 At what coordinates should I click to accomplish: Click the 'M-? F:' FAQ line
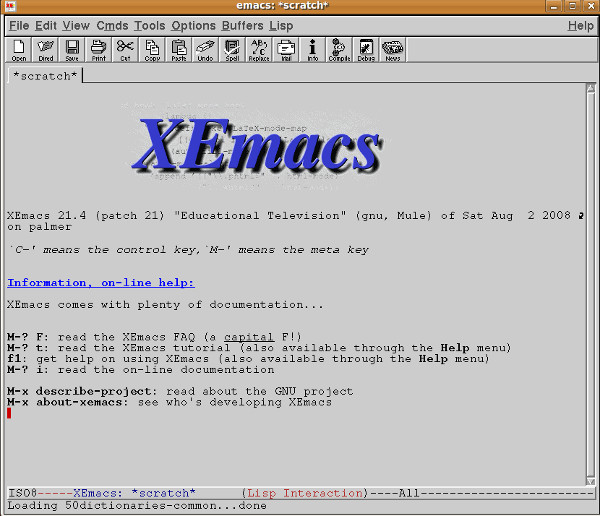(154, 337)
